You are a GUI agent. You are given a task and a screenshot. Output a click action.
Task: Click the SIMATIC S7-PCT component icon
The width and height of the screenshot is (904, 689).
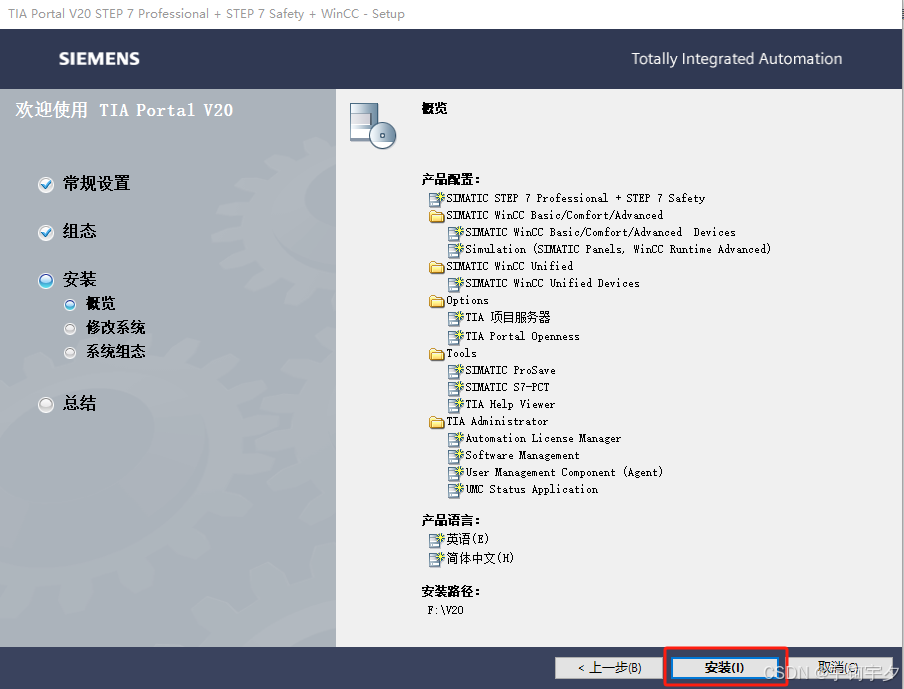[x=455, y=387]
